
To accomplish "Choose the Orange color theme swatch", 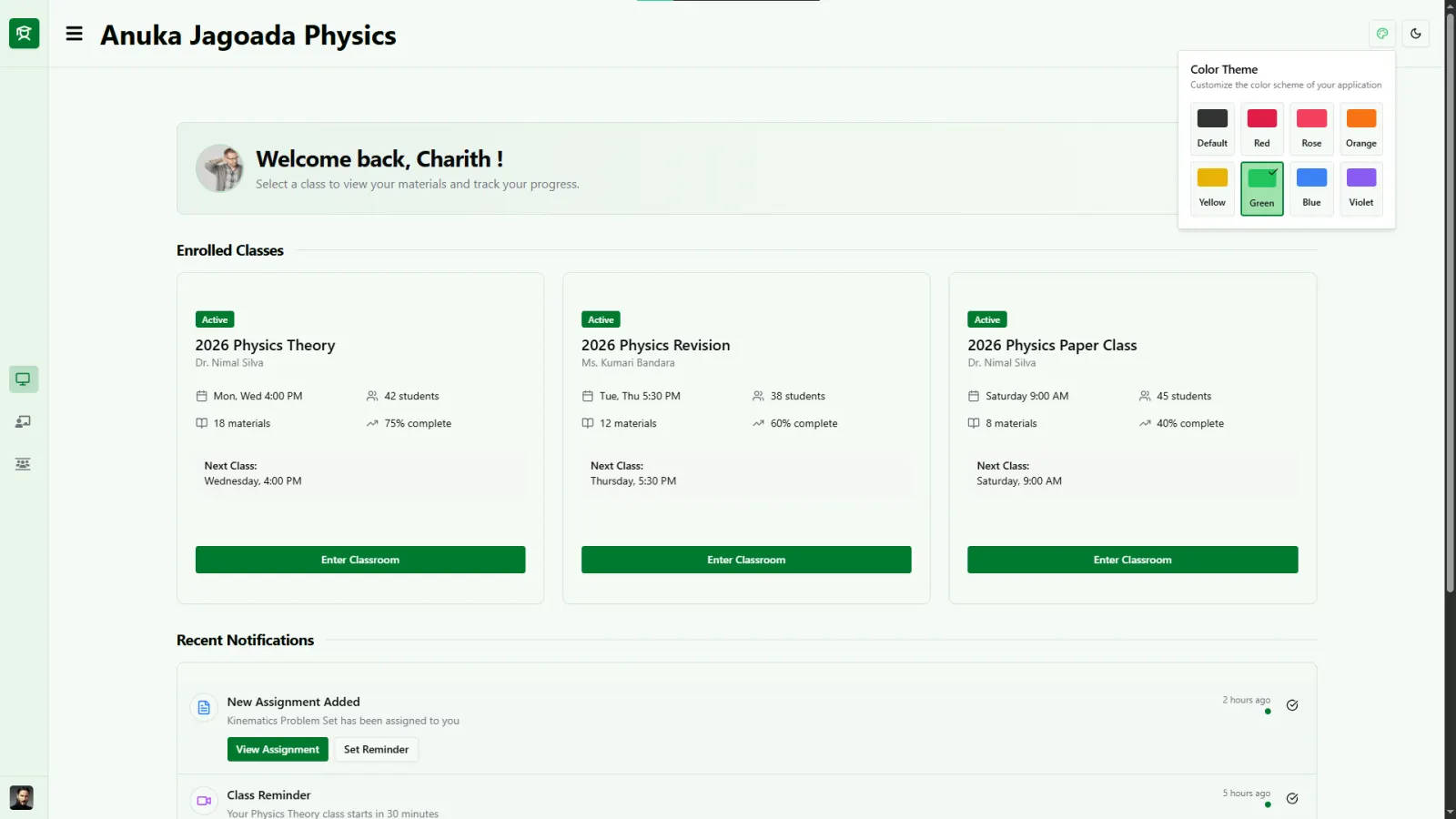I will (x=1361, y=128).
